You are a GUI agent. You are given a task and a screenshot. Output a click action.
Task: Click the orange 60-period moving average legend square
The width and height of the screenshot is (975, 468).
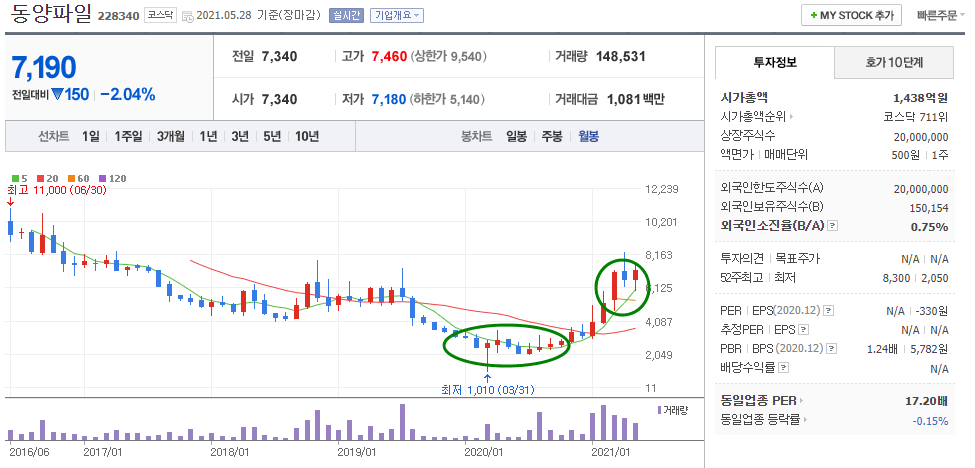(72, 178)
